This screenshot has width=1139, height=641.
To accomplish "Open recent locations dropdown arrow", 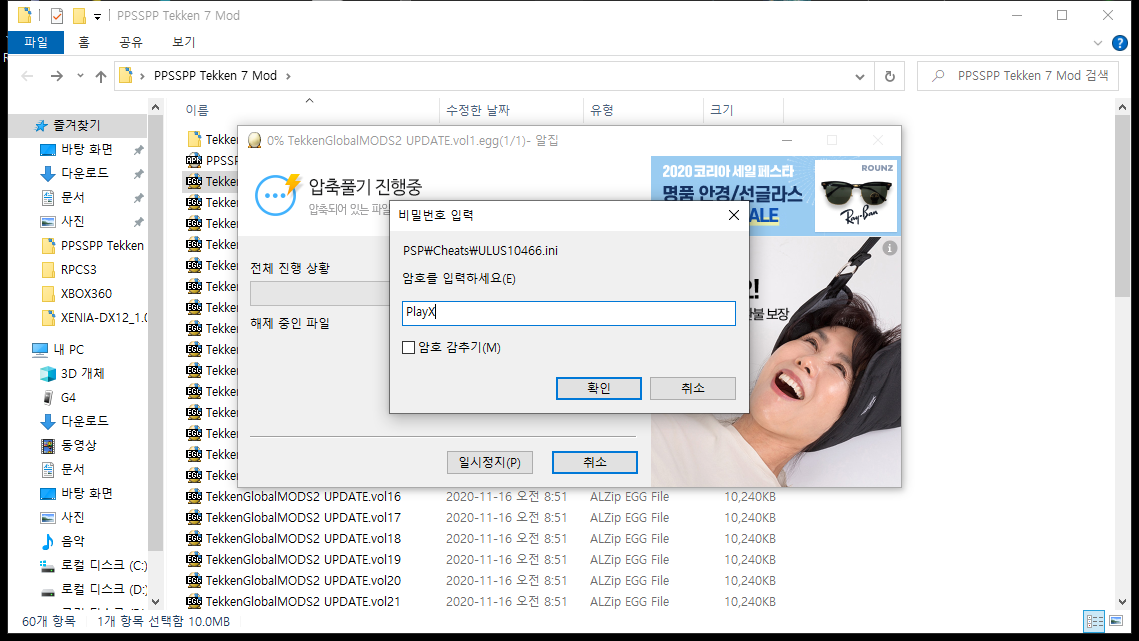I will pyautogui.click(x=80, y=76).
